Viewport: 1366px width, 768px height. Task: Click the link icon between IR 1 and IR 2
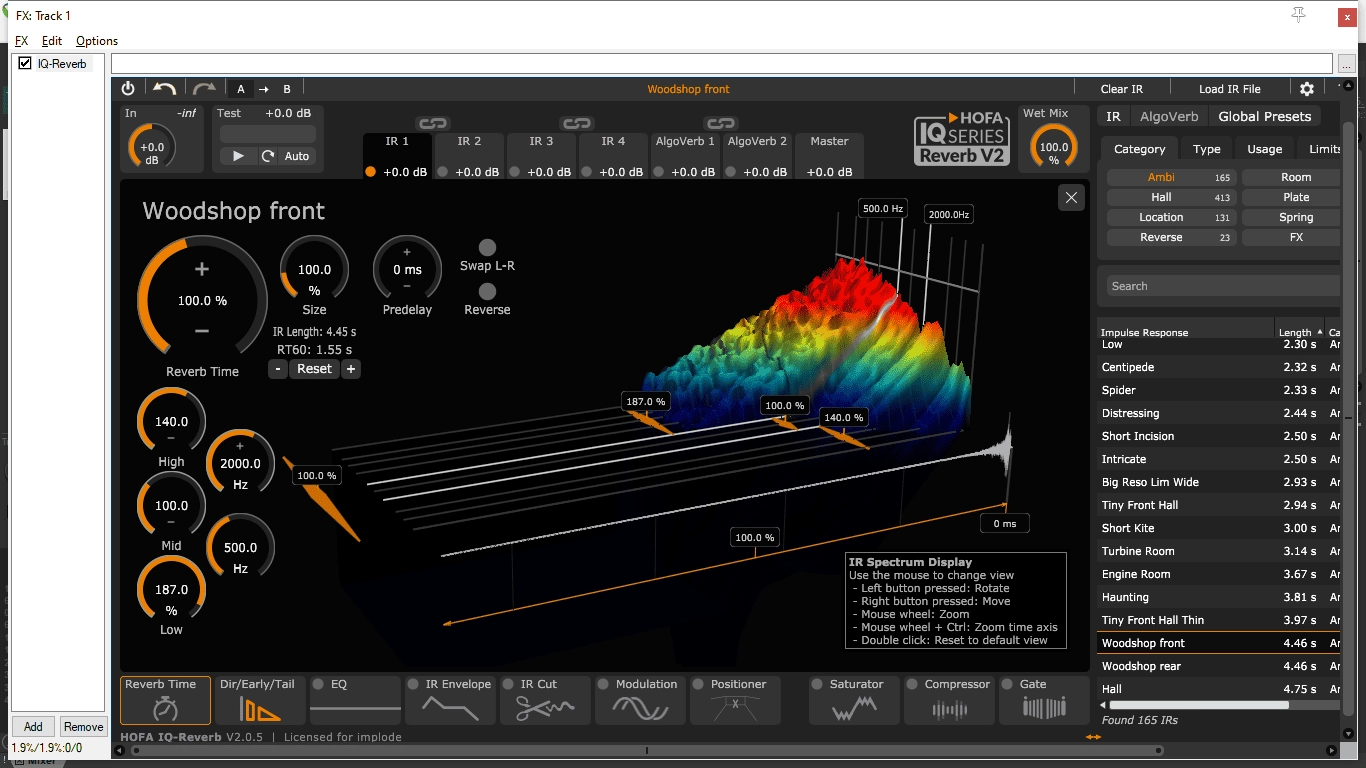(x=433, y=124)
